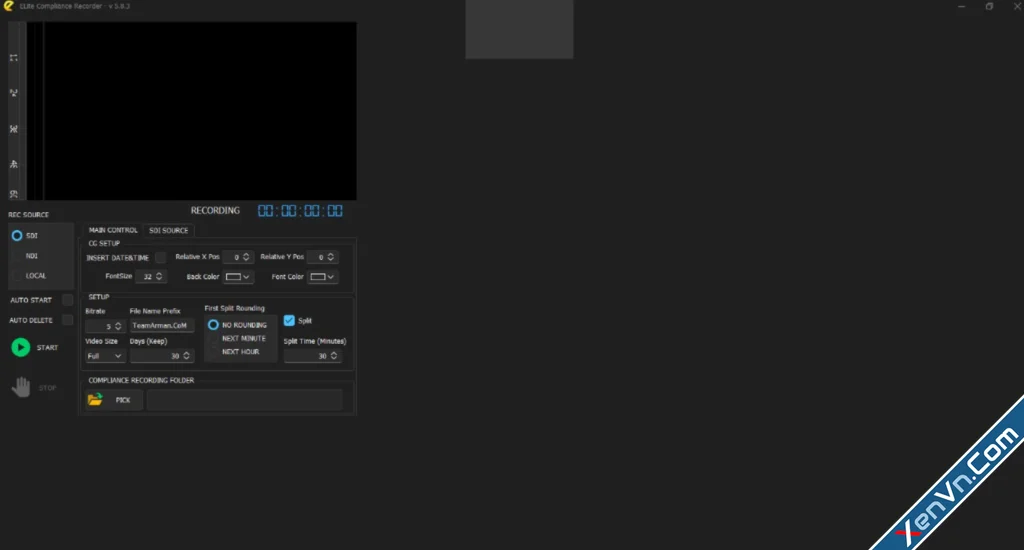Viewport: 1024px width, 550px height.
Task: Switch to the SDI SOURCE tab
Action: click(168, 231)
